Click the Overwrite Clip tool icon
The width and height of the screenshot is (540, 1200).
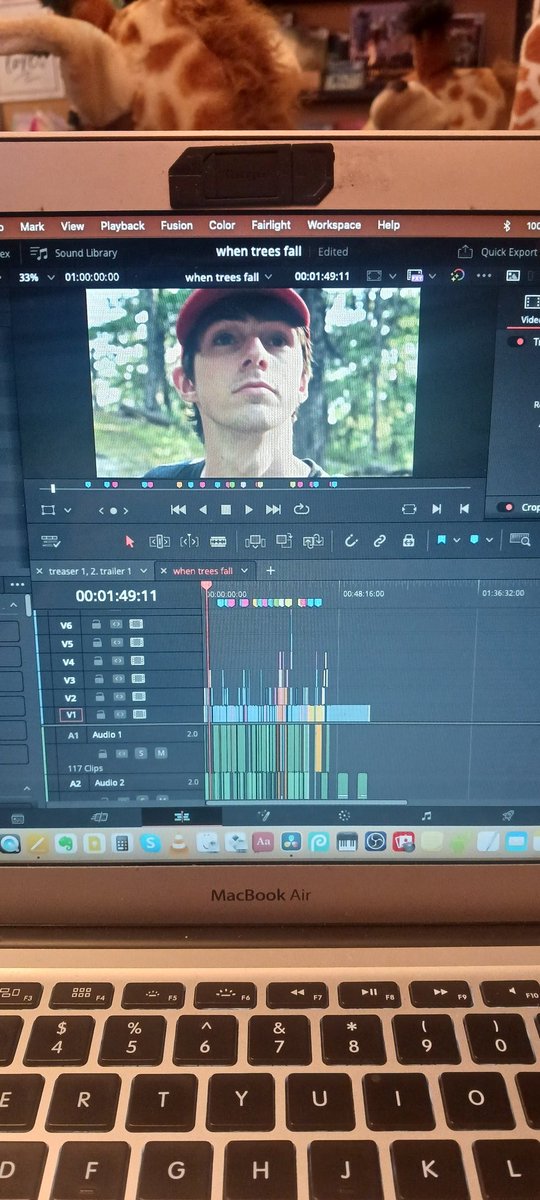pyautogui.click(x=284, y=541)
